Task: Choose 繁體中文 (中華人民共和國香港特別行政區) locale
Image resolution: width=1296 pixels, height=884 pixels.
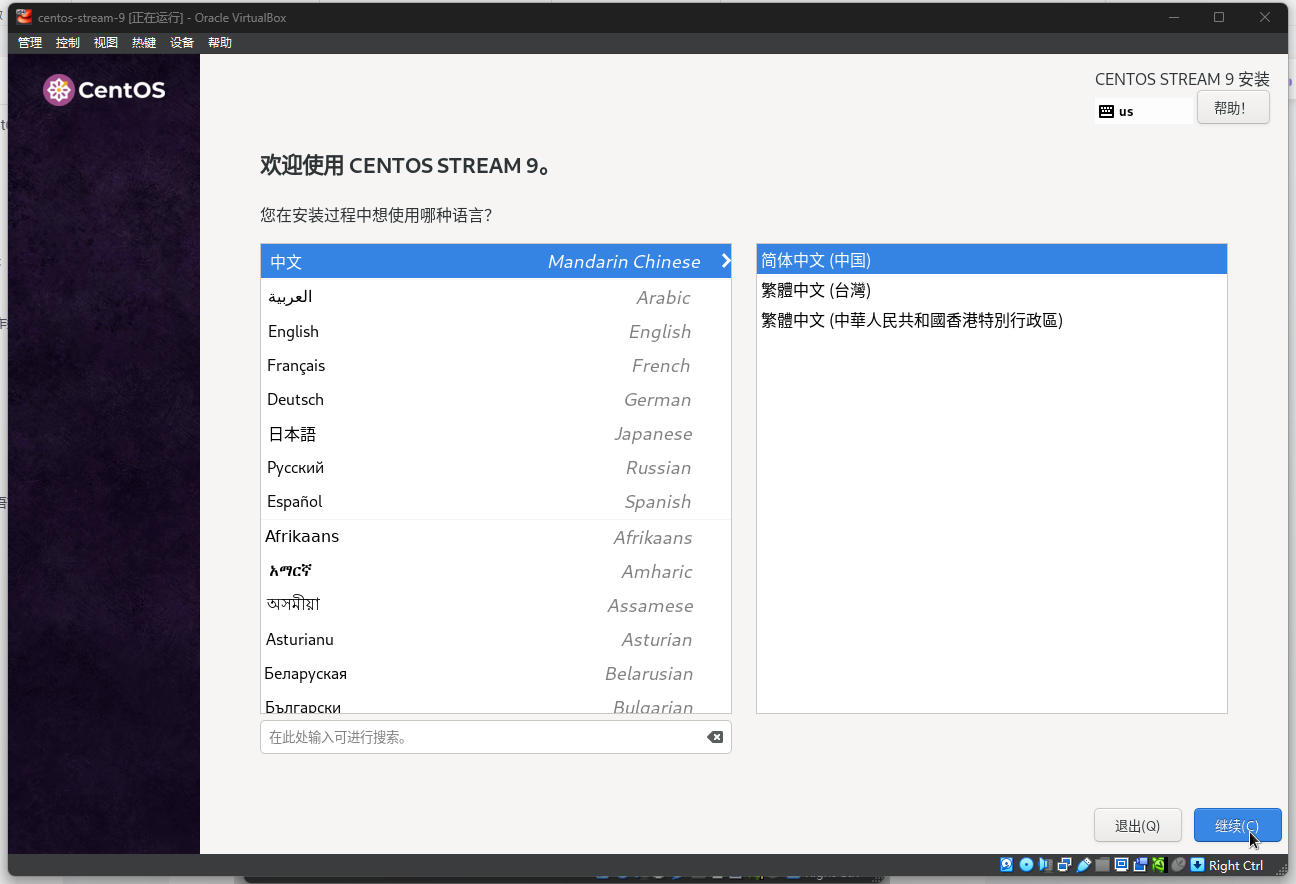Action: pyautogui.click(x=992, y=320)
